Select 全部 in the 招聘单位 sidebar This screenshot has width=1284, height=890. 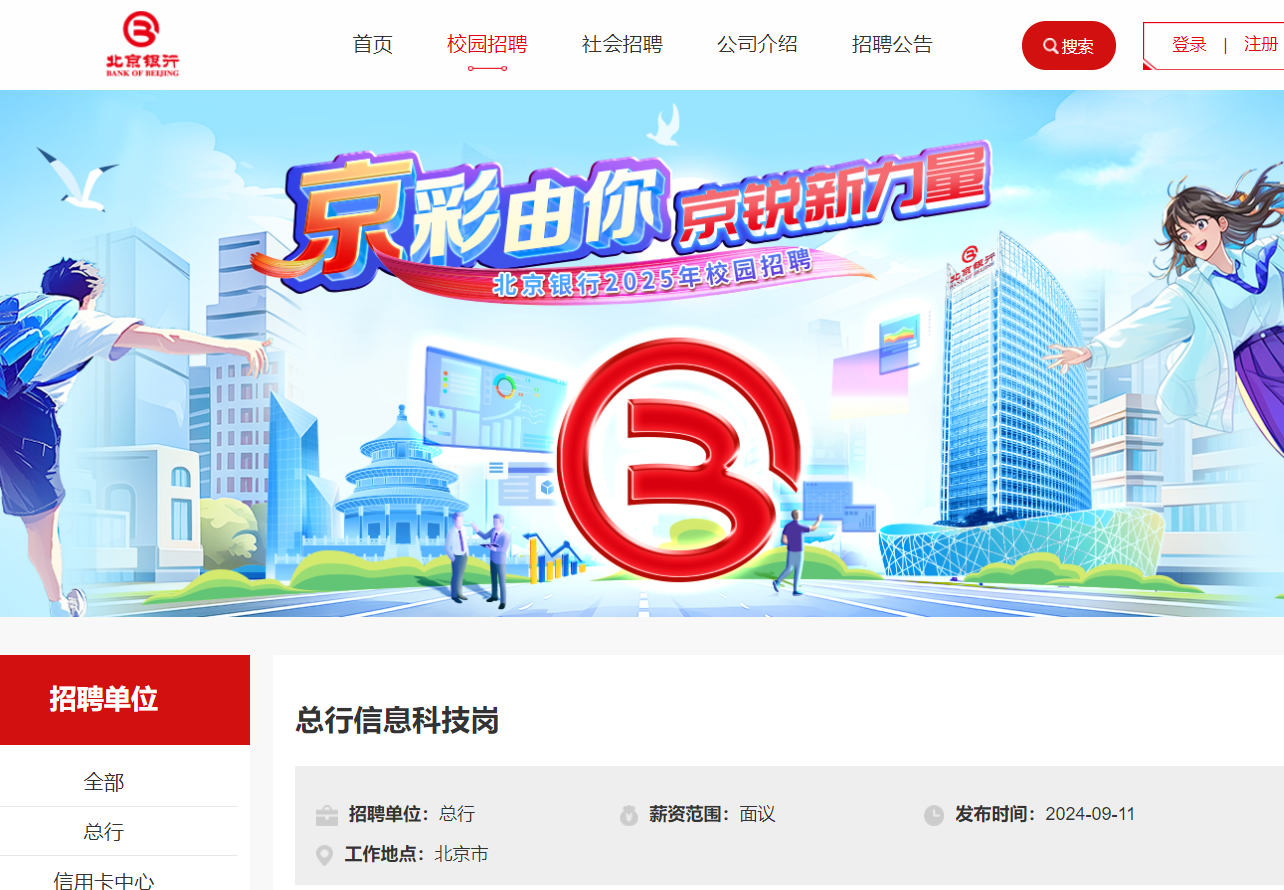(x=104, y=782)
